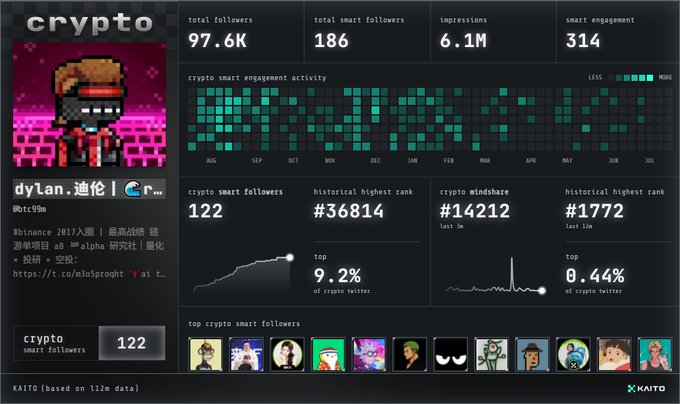Click the 'crypto smart engagement activity' heading

pos(257,78)
